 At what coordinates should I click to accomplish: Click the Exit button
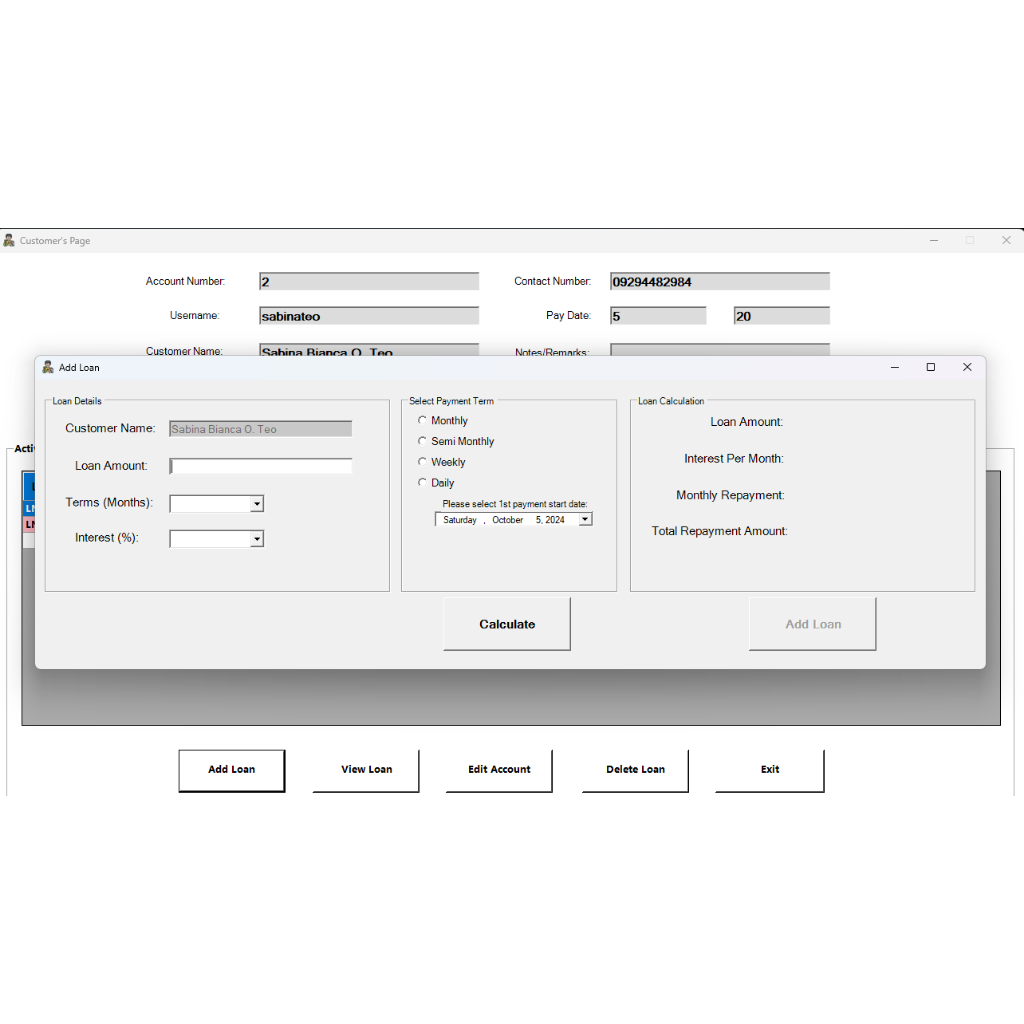pos(769,770)
